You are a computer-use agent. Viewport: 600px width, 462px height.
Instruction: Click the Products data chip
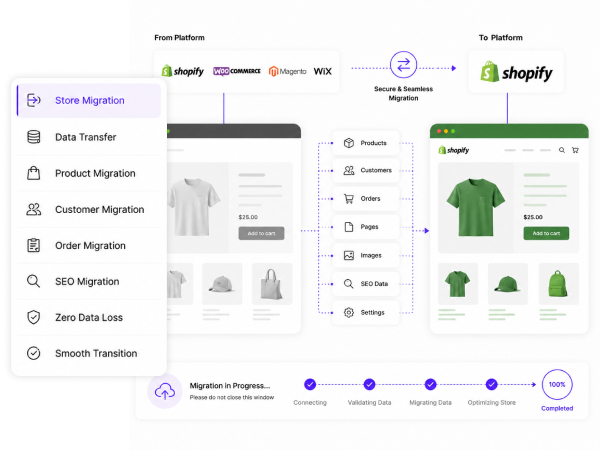click(x=366, y=143)
